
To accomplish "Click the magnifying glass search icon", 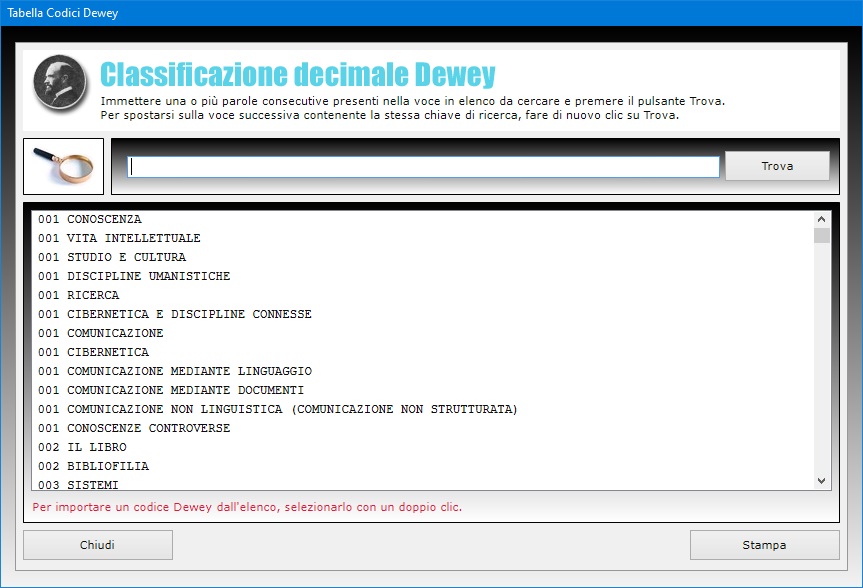I will coord(63,166).
